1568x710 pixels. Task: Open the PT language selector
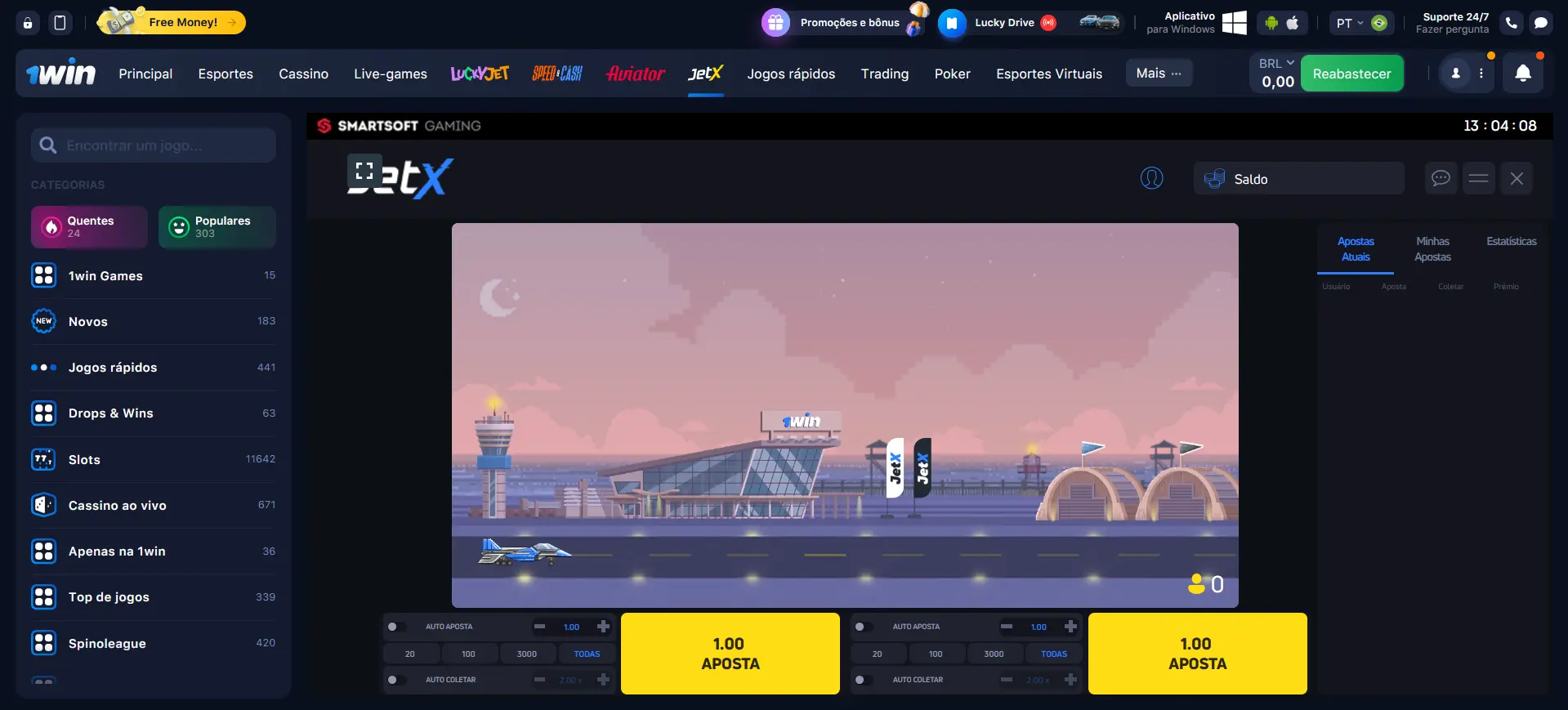coord(1350,23)
